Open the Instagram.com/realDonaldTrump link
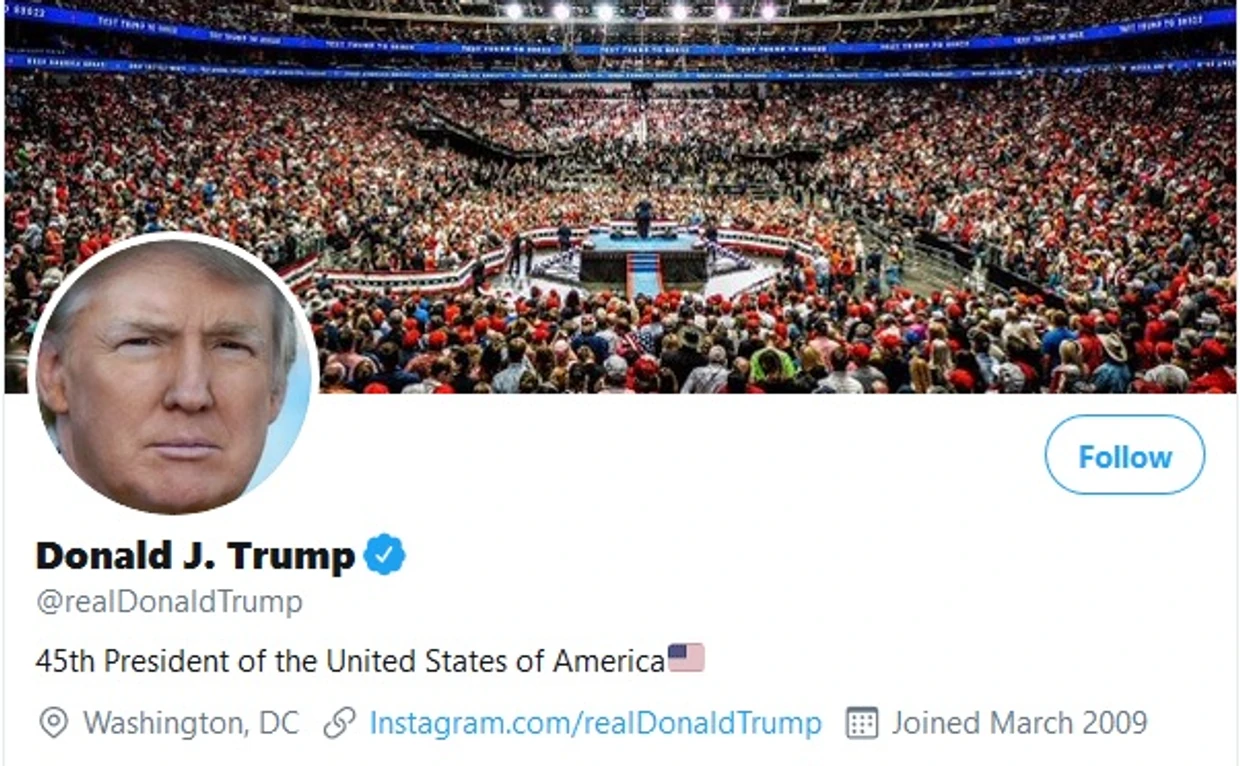Viewport: 1240px width, 766px height. tap(595, 723)
